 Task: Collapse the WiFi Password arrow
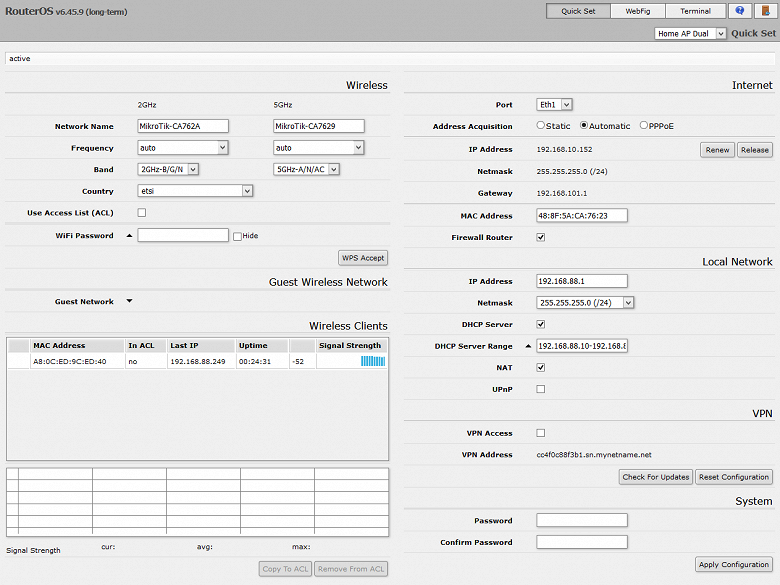tap(129, 236)
